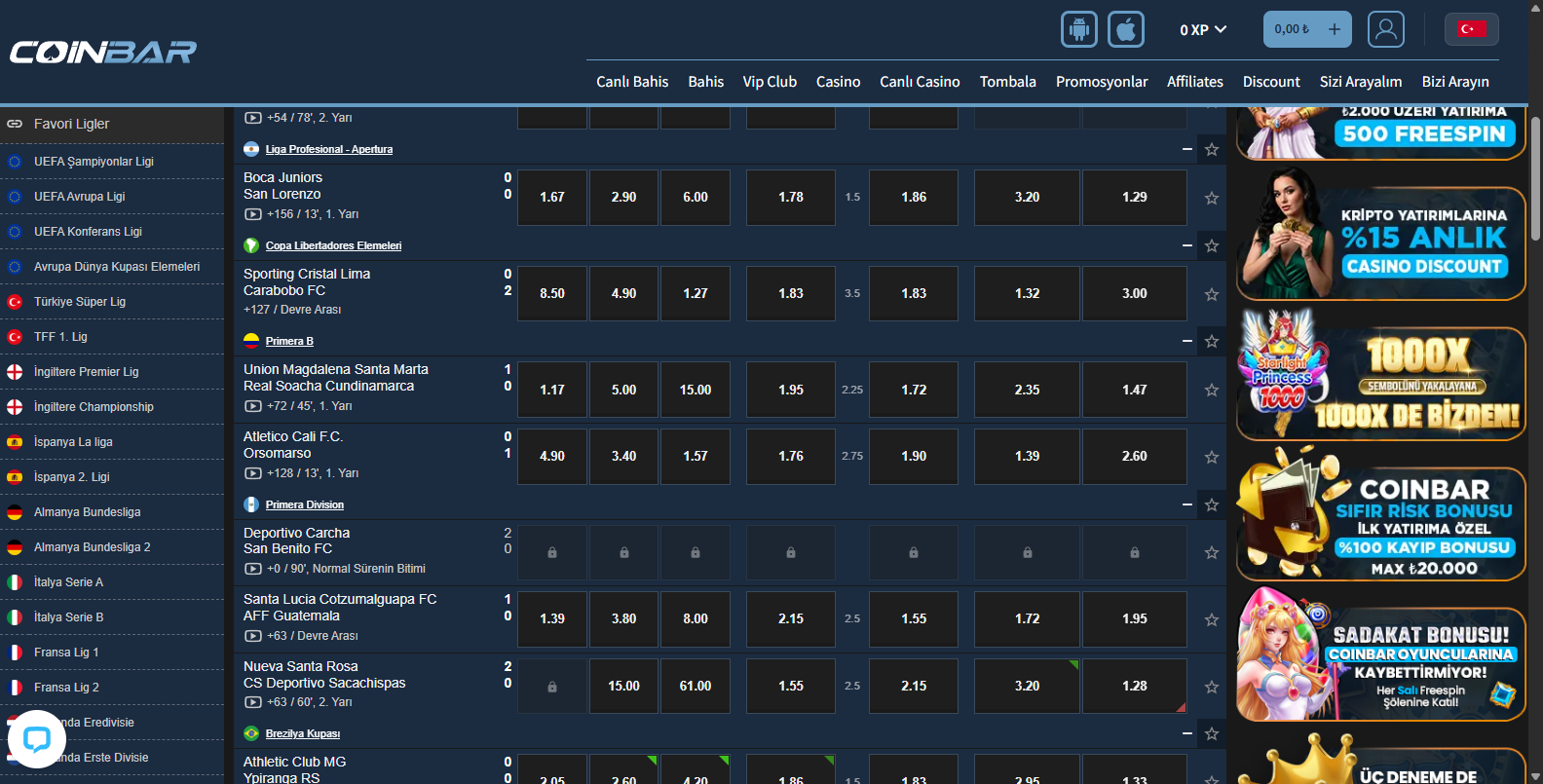Screen dimensions: 1543x784
Task: Open the live chat support bubble
Action: (37, 739)
